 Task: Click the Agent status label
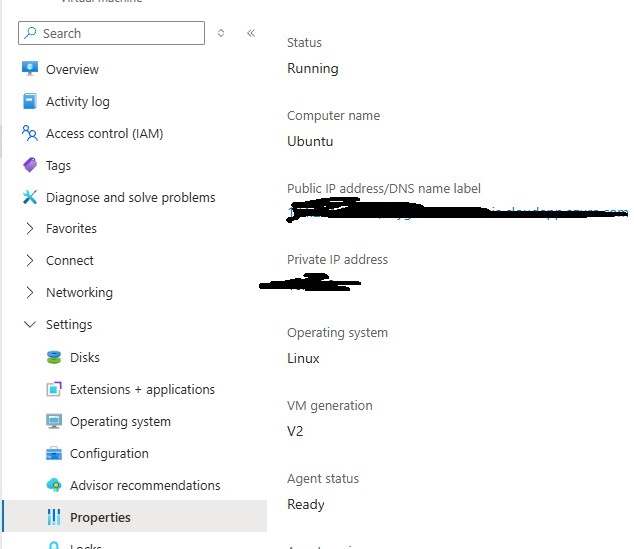[x=323, y=478]
